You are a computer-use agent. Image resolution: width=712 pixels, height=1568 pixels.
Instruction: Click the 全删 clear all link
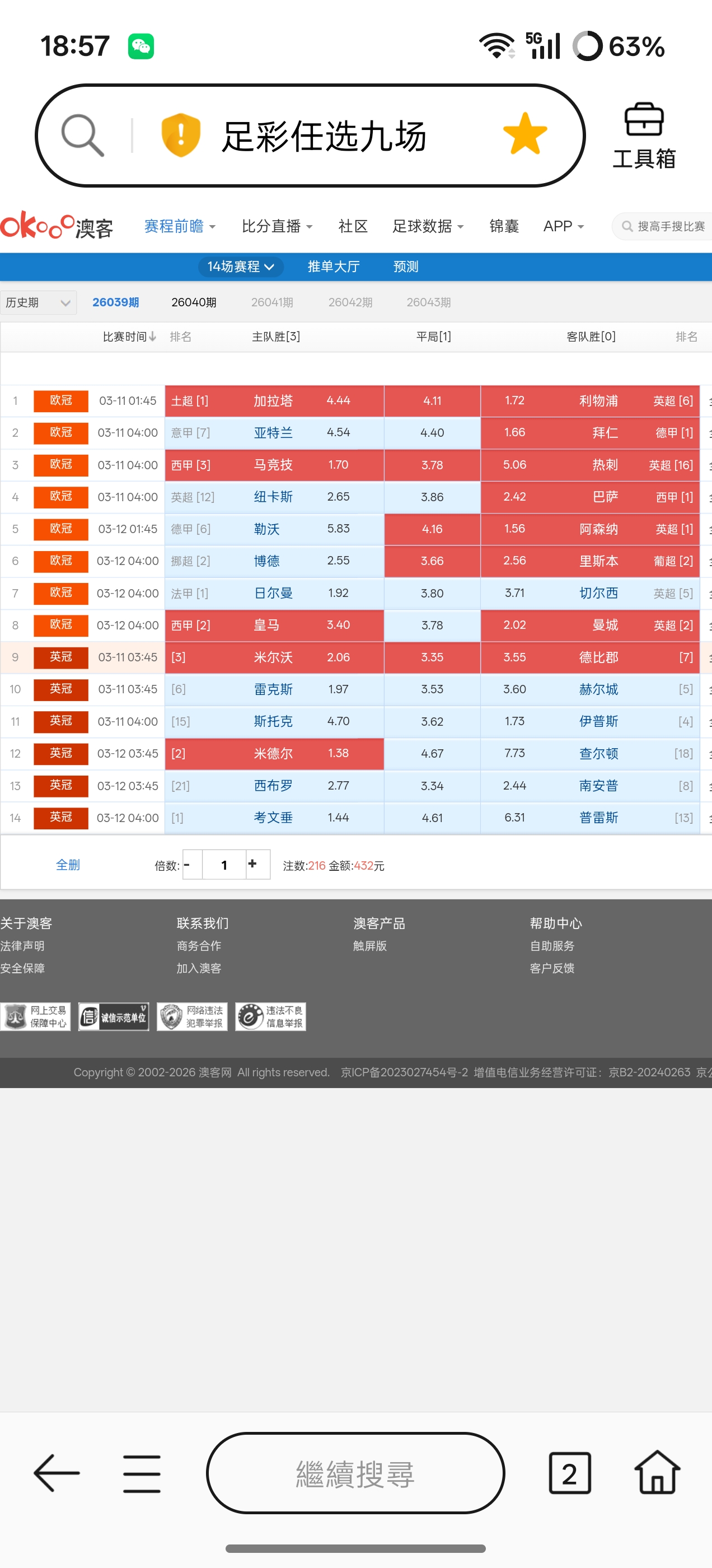pos(68,865)
